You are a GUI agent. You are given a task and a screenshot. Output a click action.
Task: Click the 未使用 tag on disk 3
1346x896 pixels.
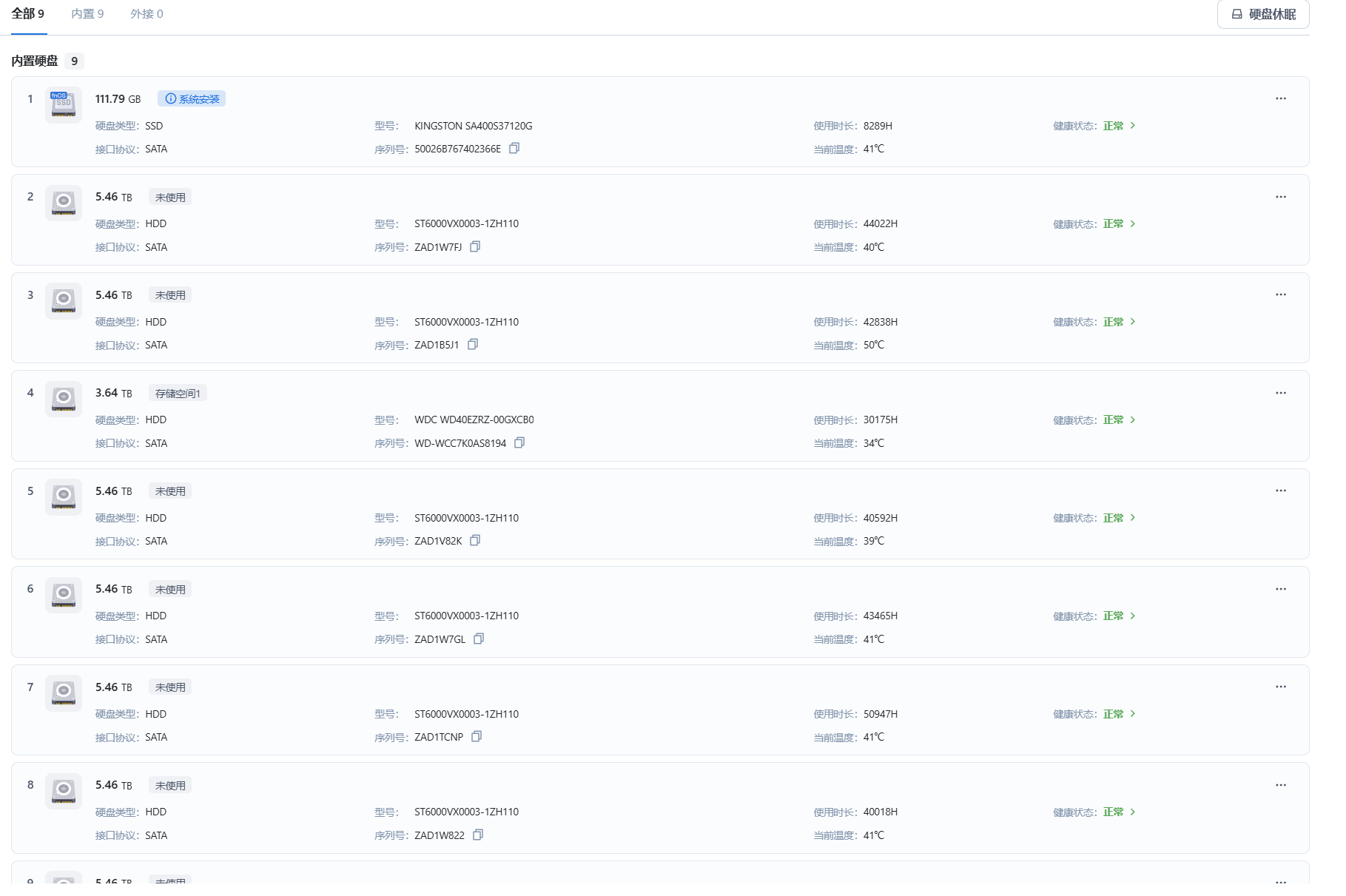coord(170,294)
